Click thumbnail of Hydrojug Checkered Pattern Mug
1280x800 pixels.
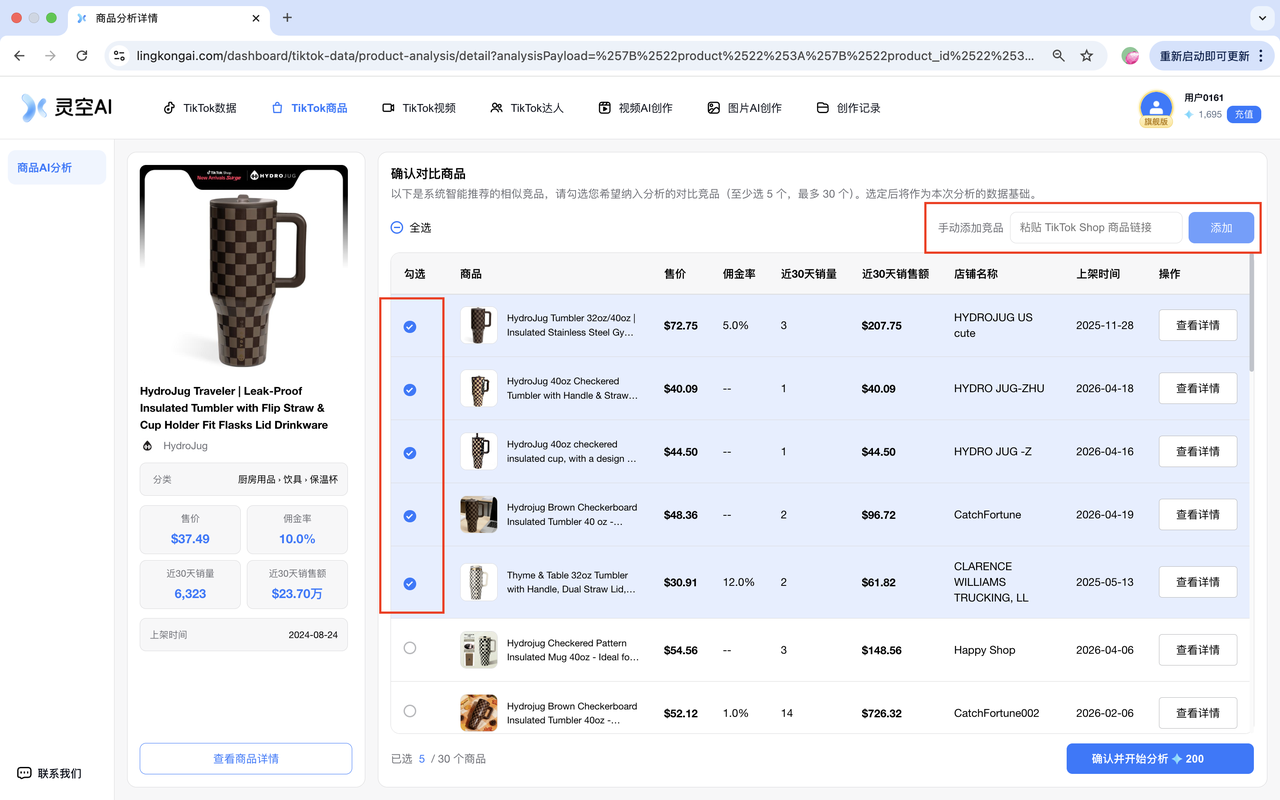tap(478, 650)
